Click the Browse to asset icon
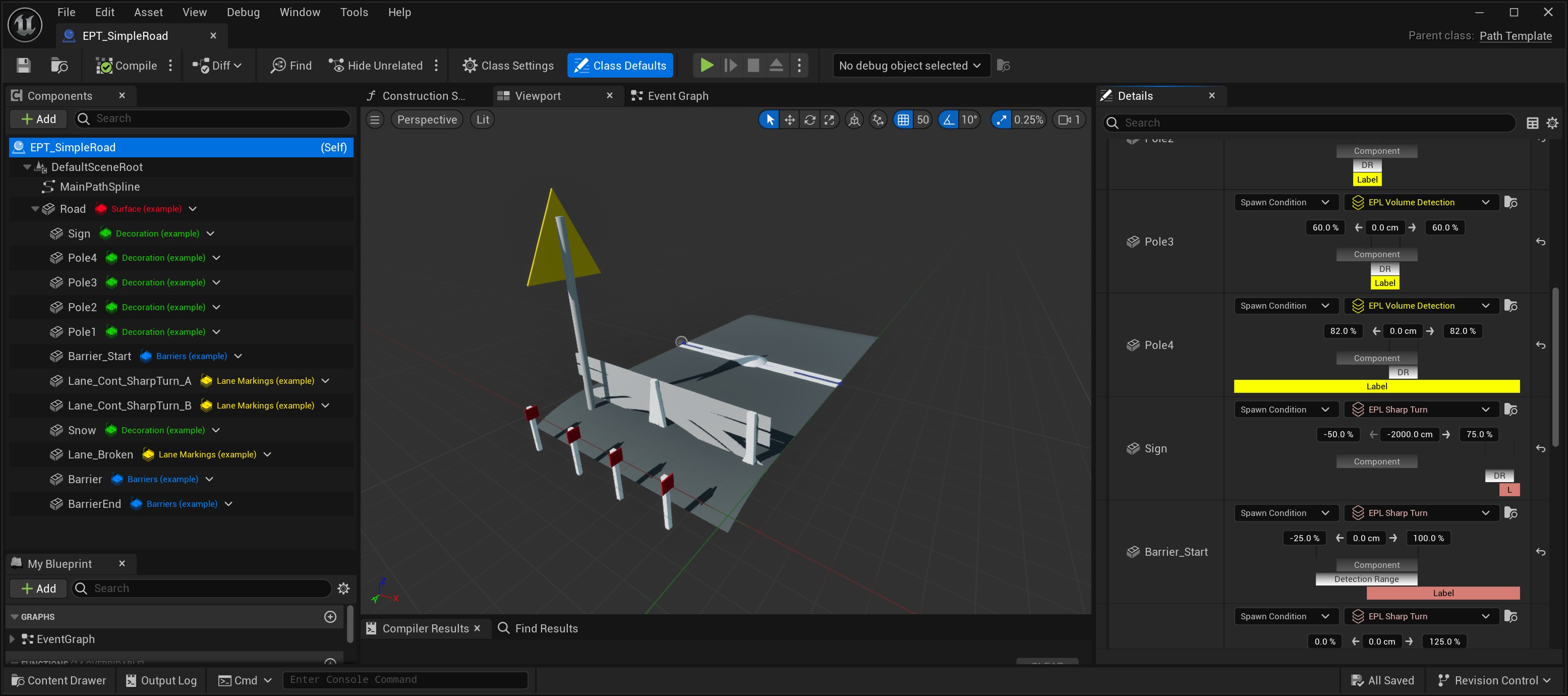Image resolution: width=1568 pixels, height=696 pixels. pyautogui.click(x=59, y=66)
